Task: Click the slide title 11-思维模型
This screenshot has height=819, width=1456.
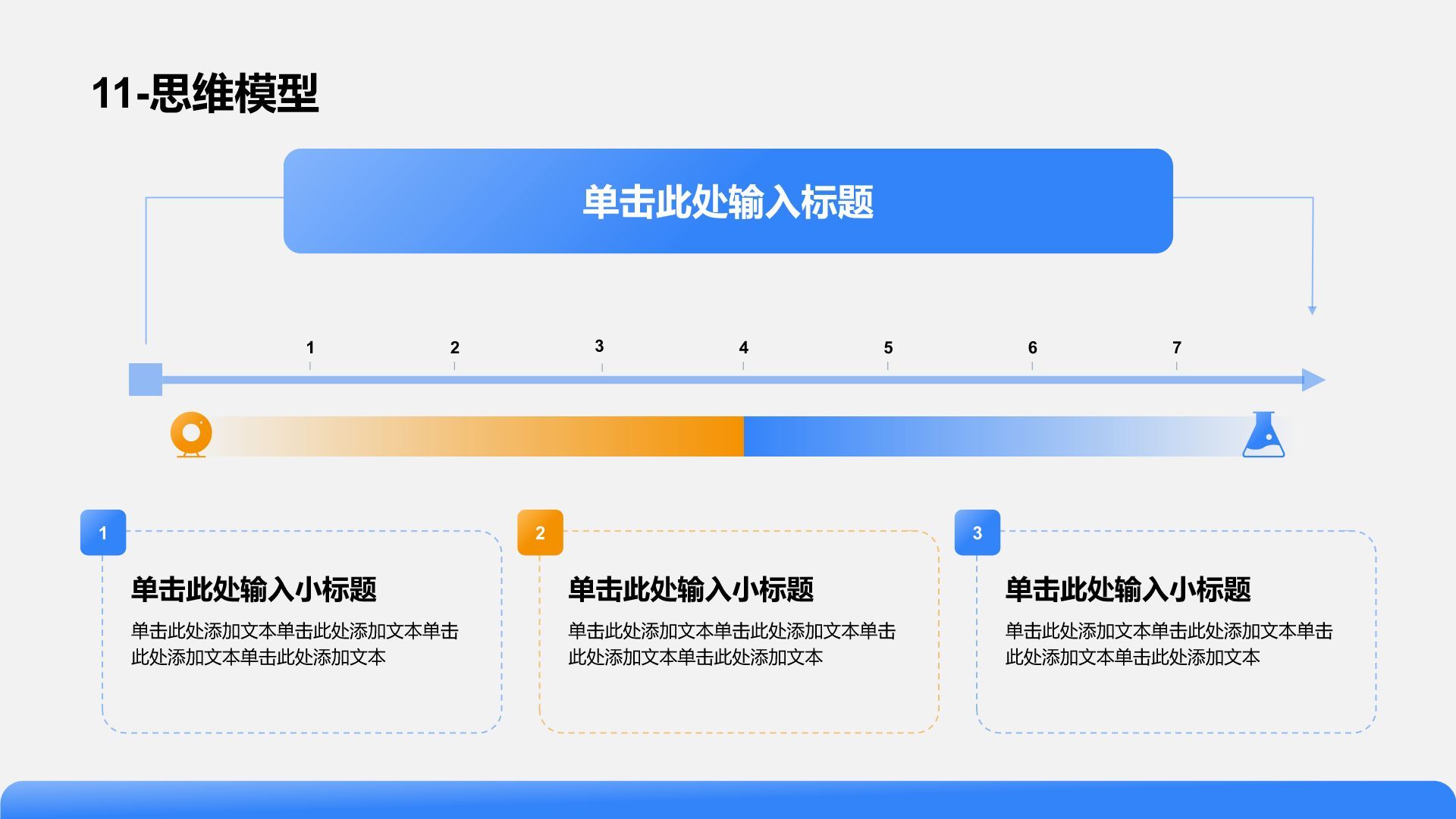Action: point(205,93)
